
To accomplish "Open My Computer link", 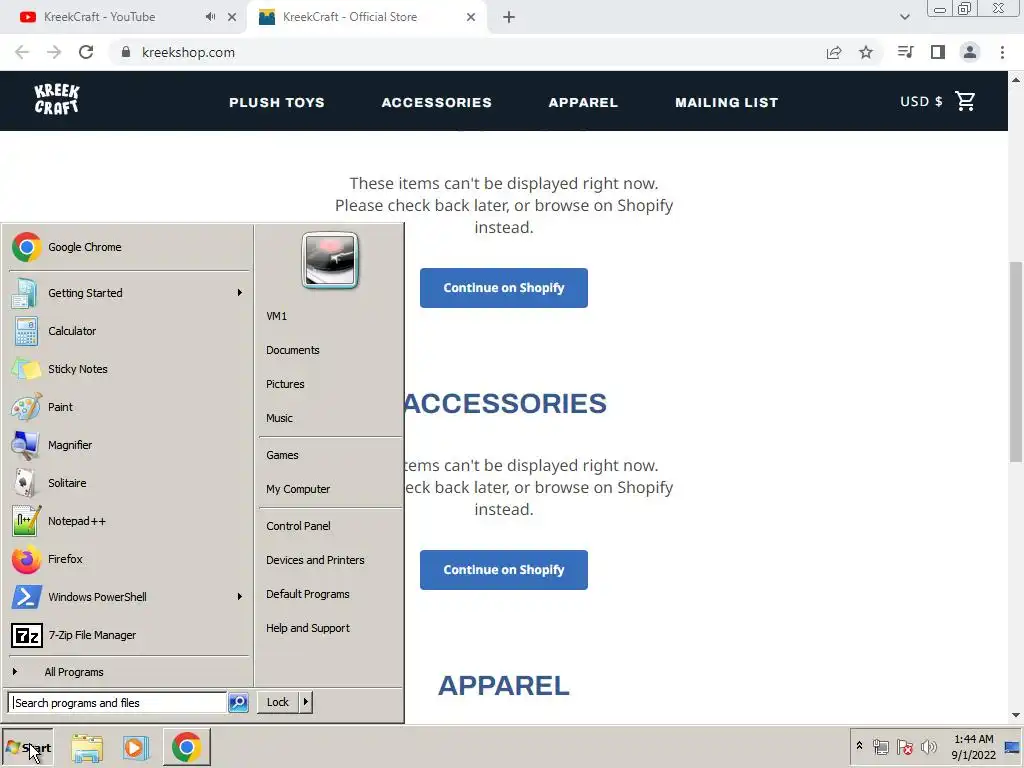I will 330,489.
